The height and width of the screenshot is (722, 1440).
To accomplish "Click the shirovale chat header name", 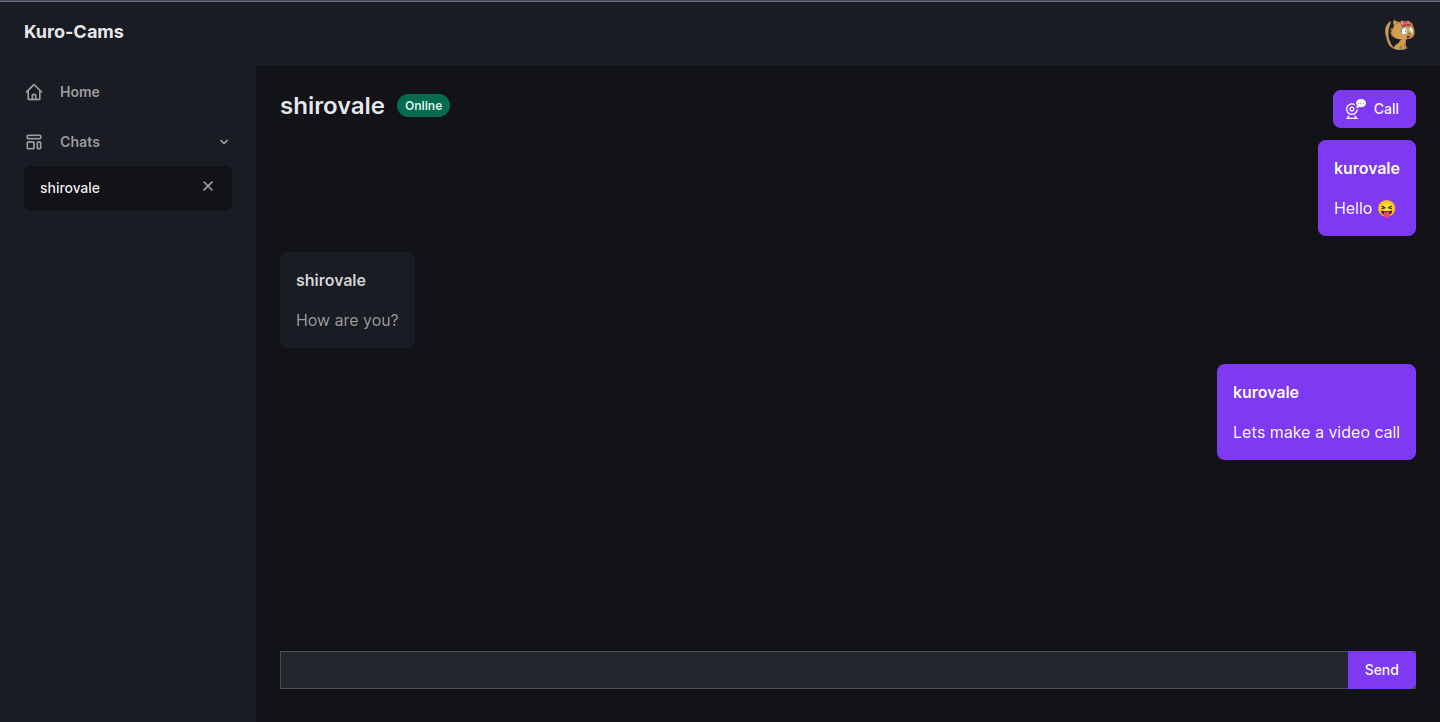I will coord(332,106).
